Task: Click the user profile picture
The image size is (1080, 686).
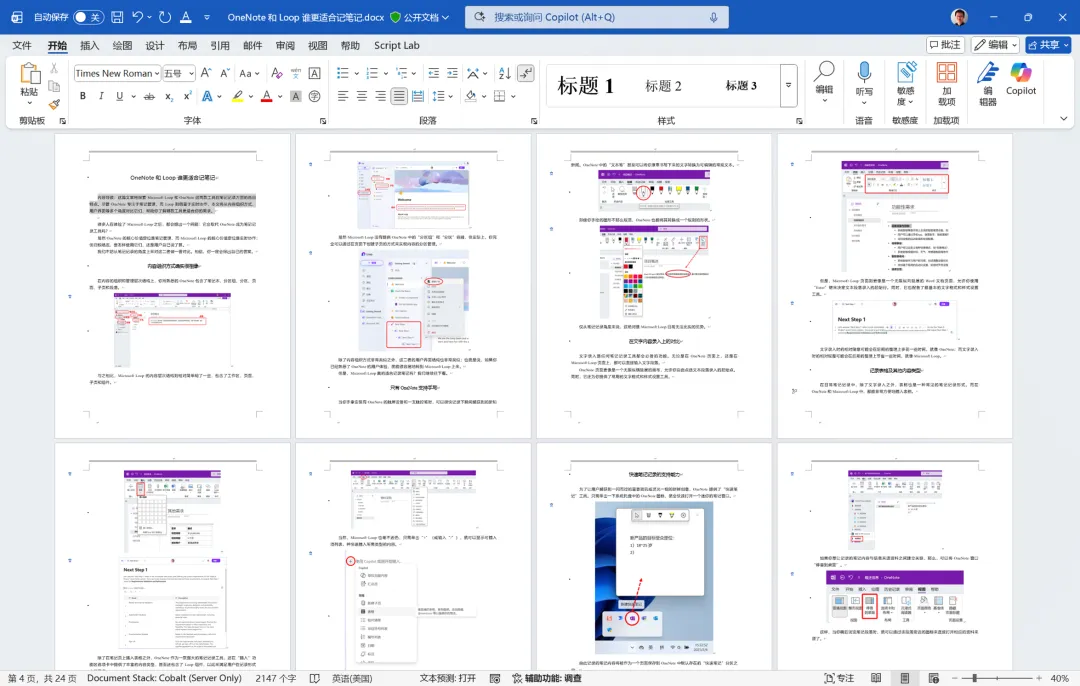Action: (959, 17)
